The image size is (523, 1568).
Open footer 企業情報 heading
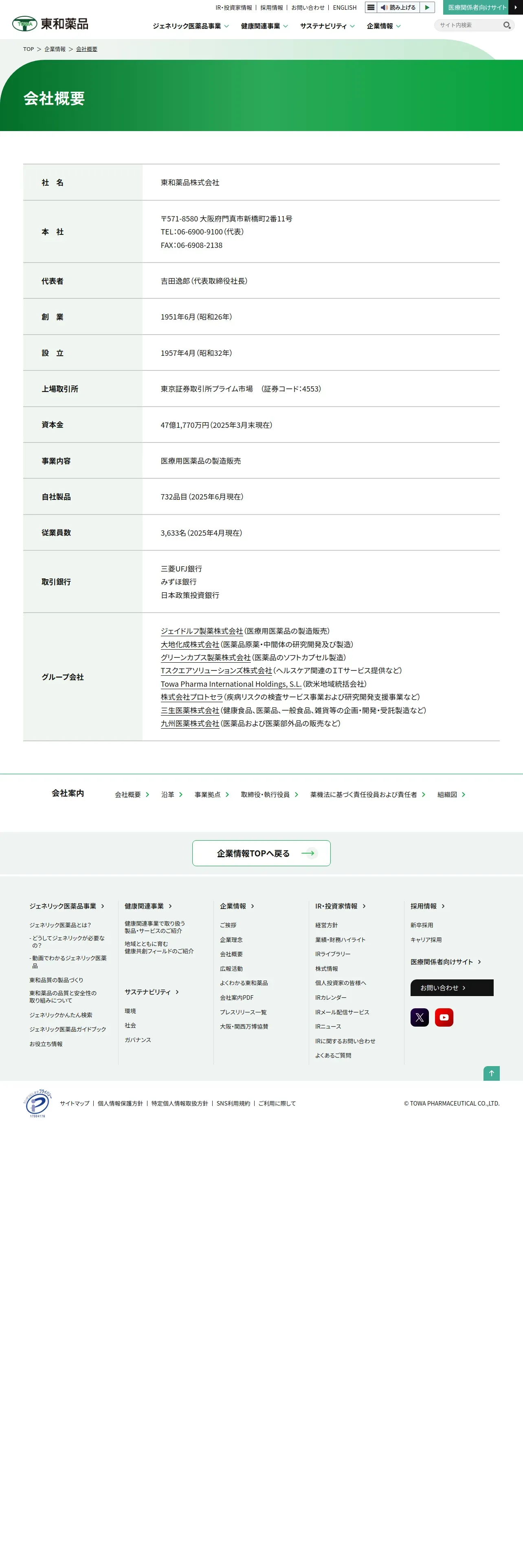point(237,907)
